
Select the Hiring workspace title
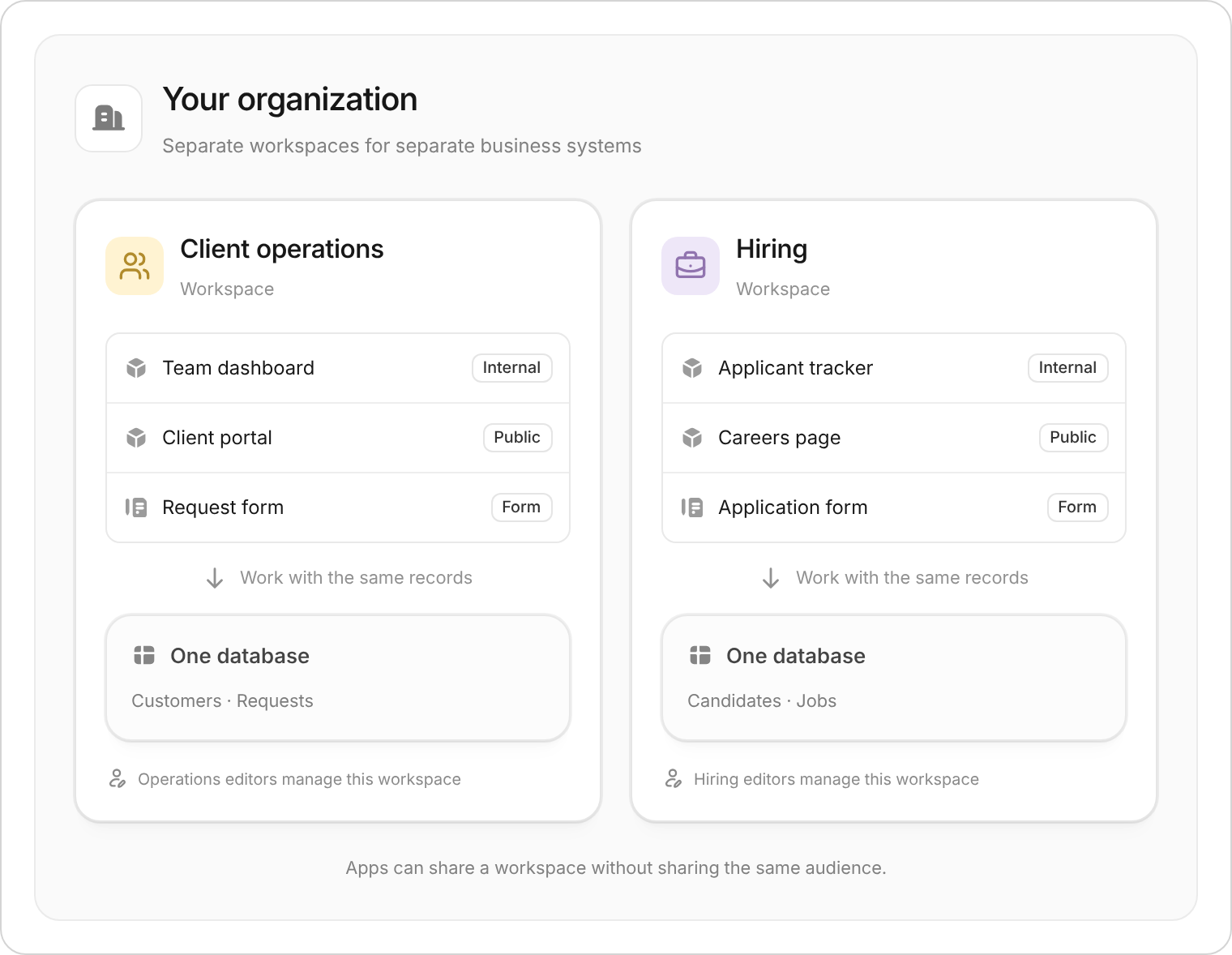(772, 249)
